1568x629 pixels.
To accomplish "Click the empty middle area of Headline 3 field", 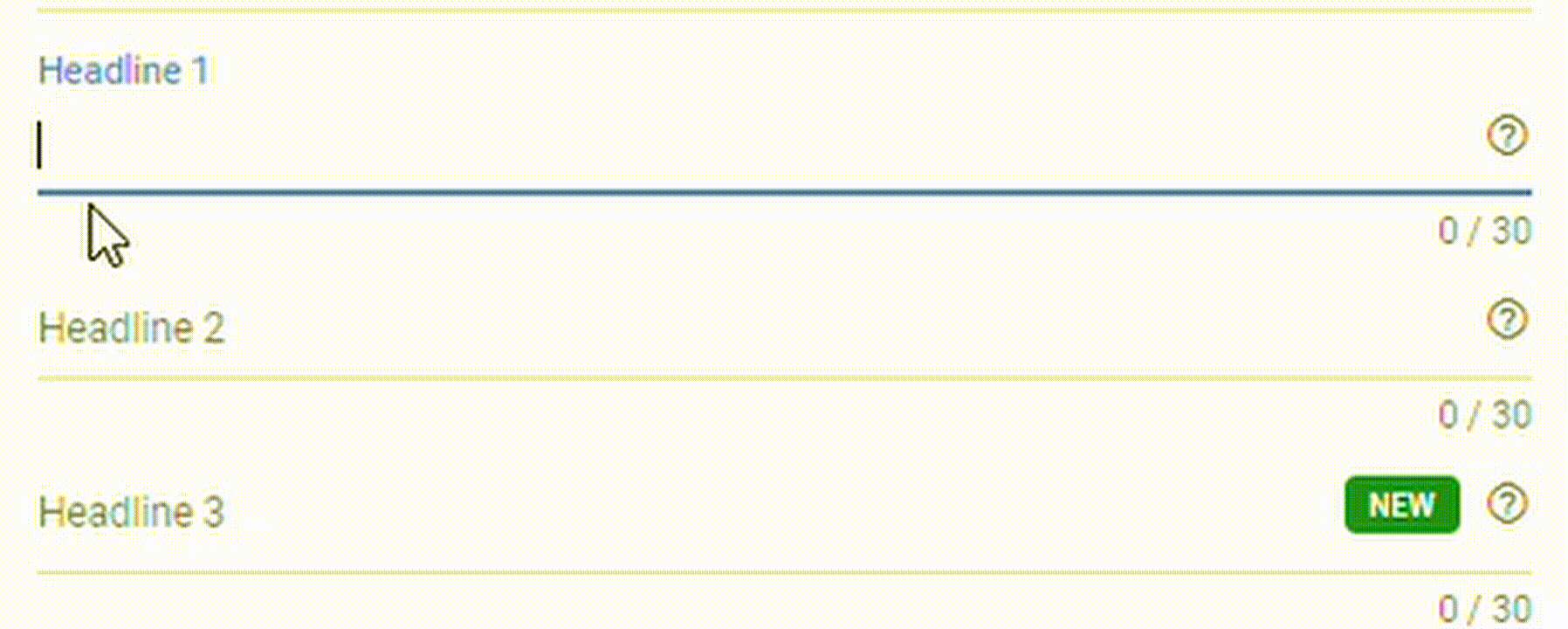I will tap(784, 513).
